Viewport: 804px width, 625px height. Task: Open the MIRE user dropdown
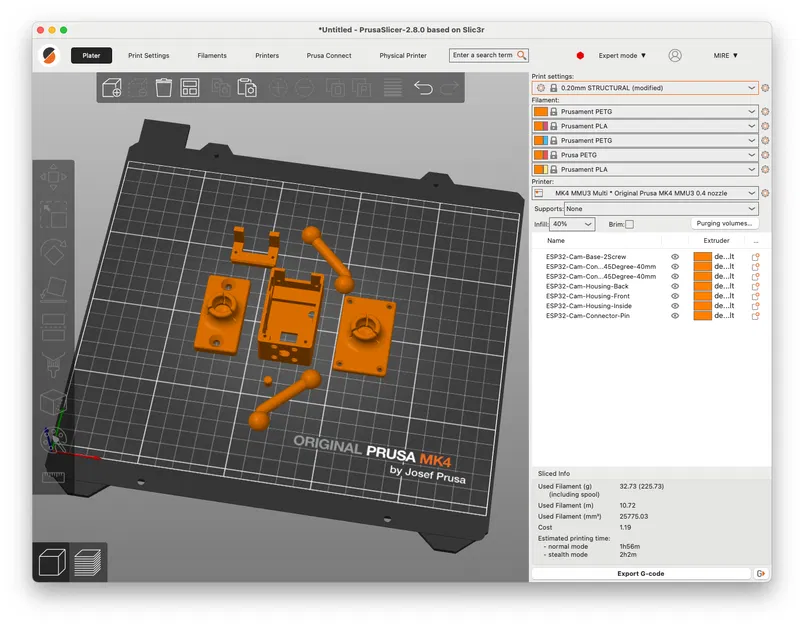[x=725, y=55]
